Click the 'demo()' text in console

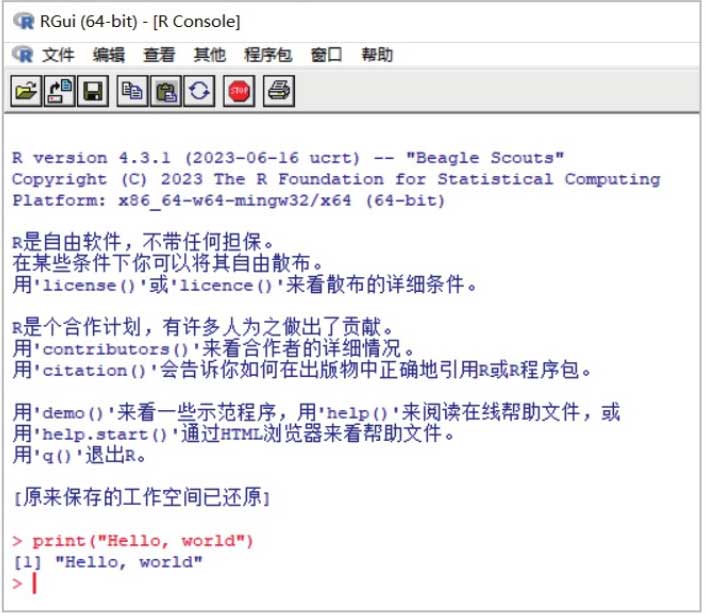72,413
